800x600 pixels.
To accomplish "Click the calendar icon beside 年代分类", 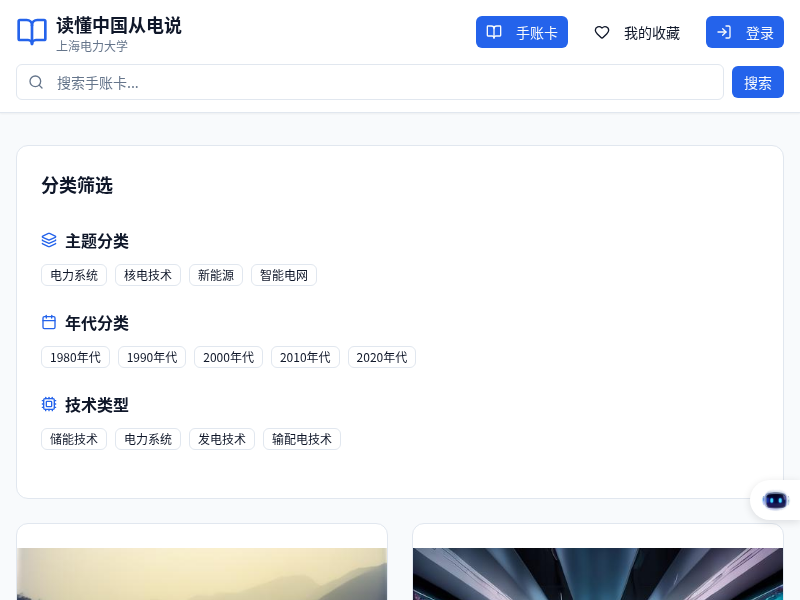I will click(49, 322).
